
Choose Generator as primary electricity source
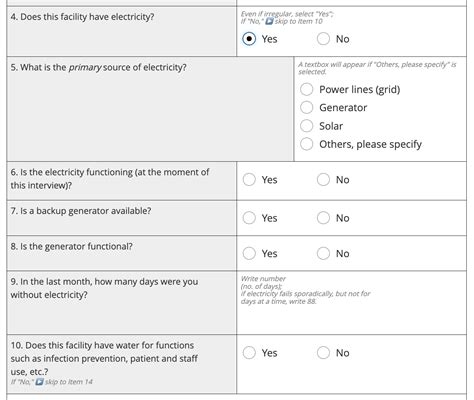pyautogui.click(x=306, y=108)
